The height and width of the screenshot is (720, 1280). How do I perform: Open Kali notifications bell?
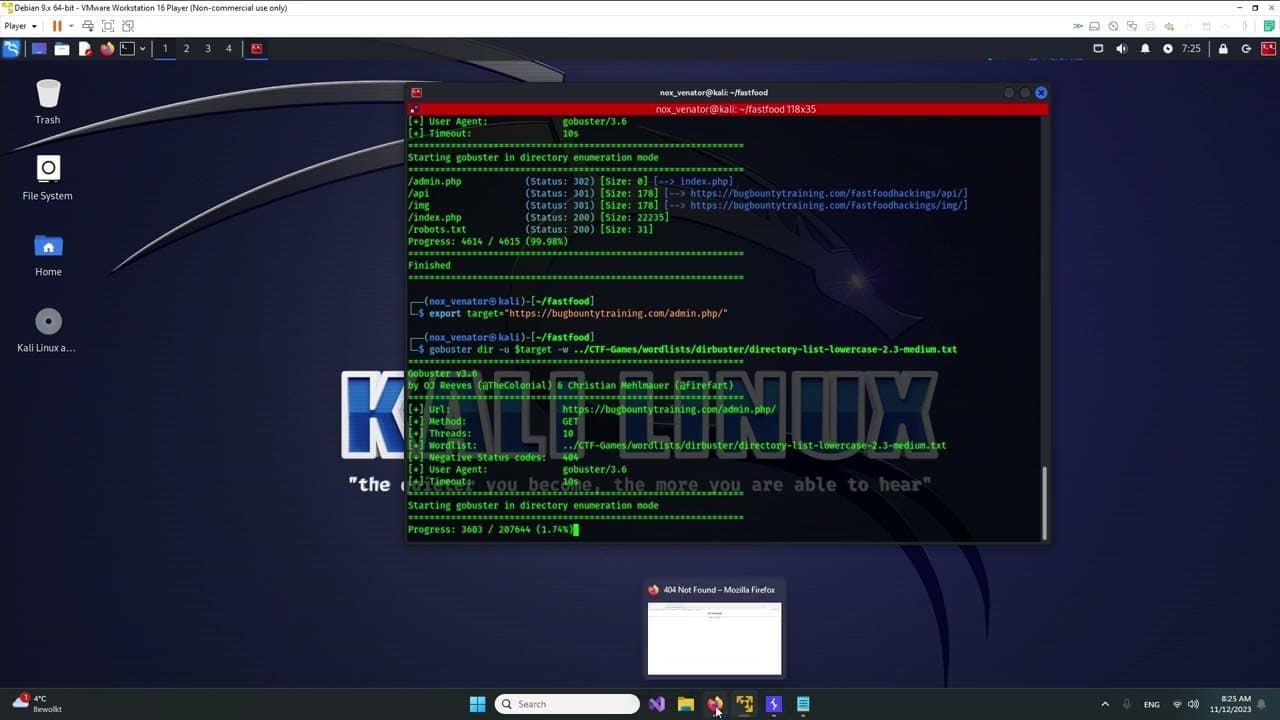1145,48
